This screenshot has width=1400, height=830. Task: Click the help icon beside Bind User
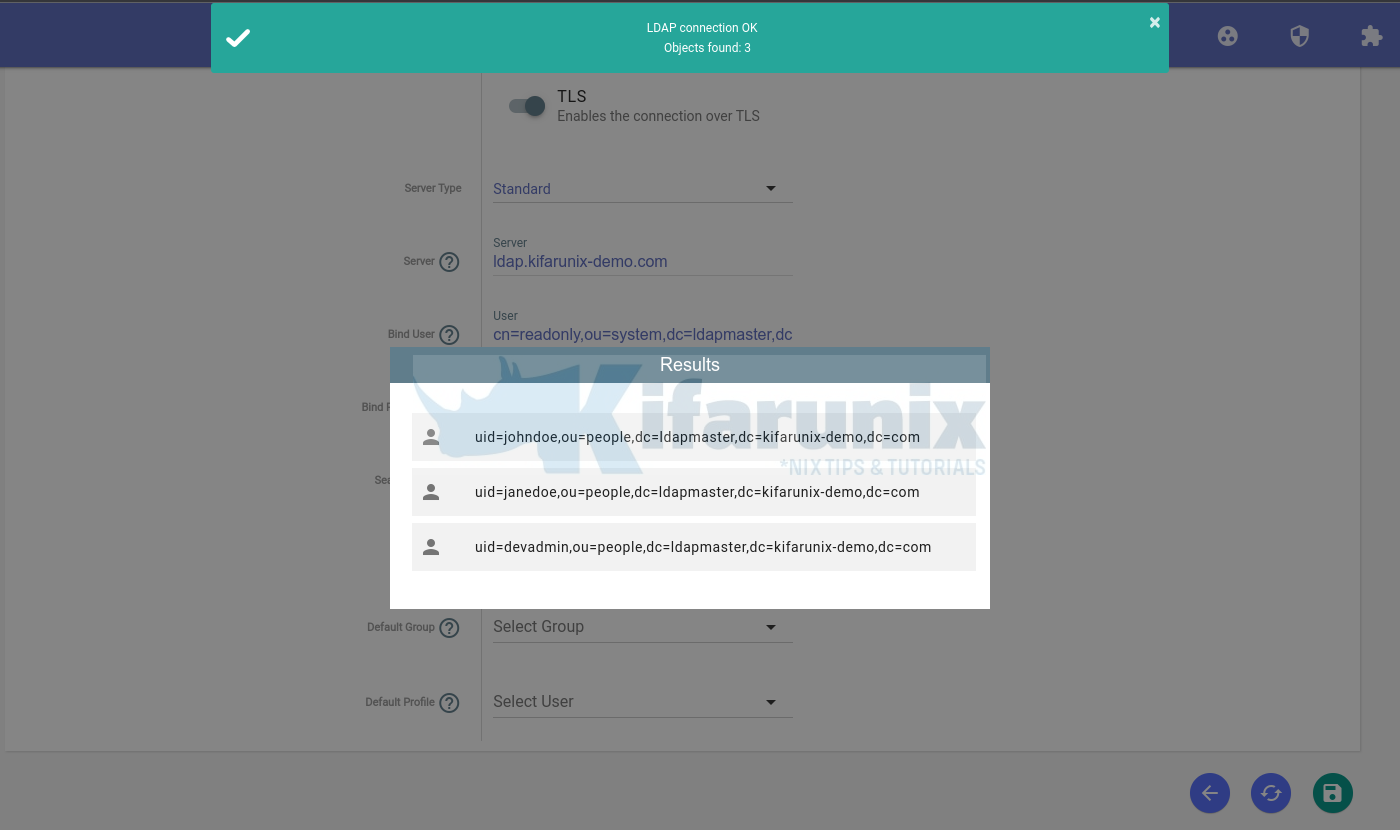coord(449,335)
